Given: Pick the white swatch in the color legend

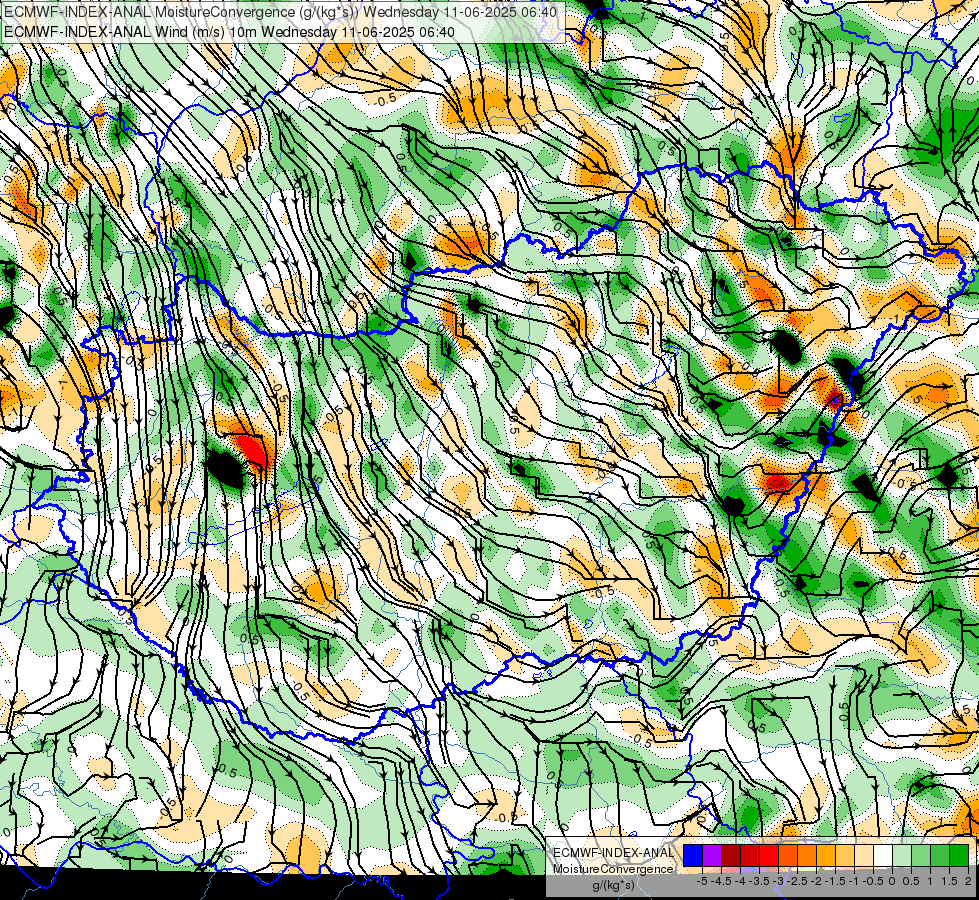Looking at the screenshot, I should click(x=883, y=855).
